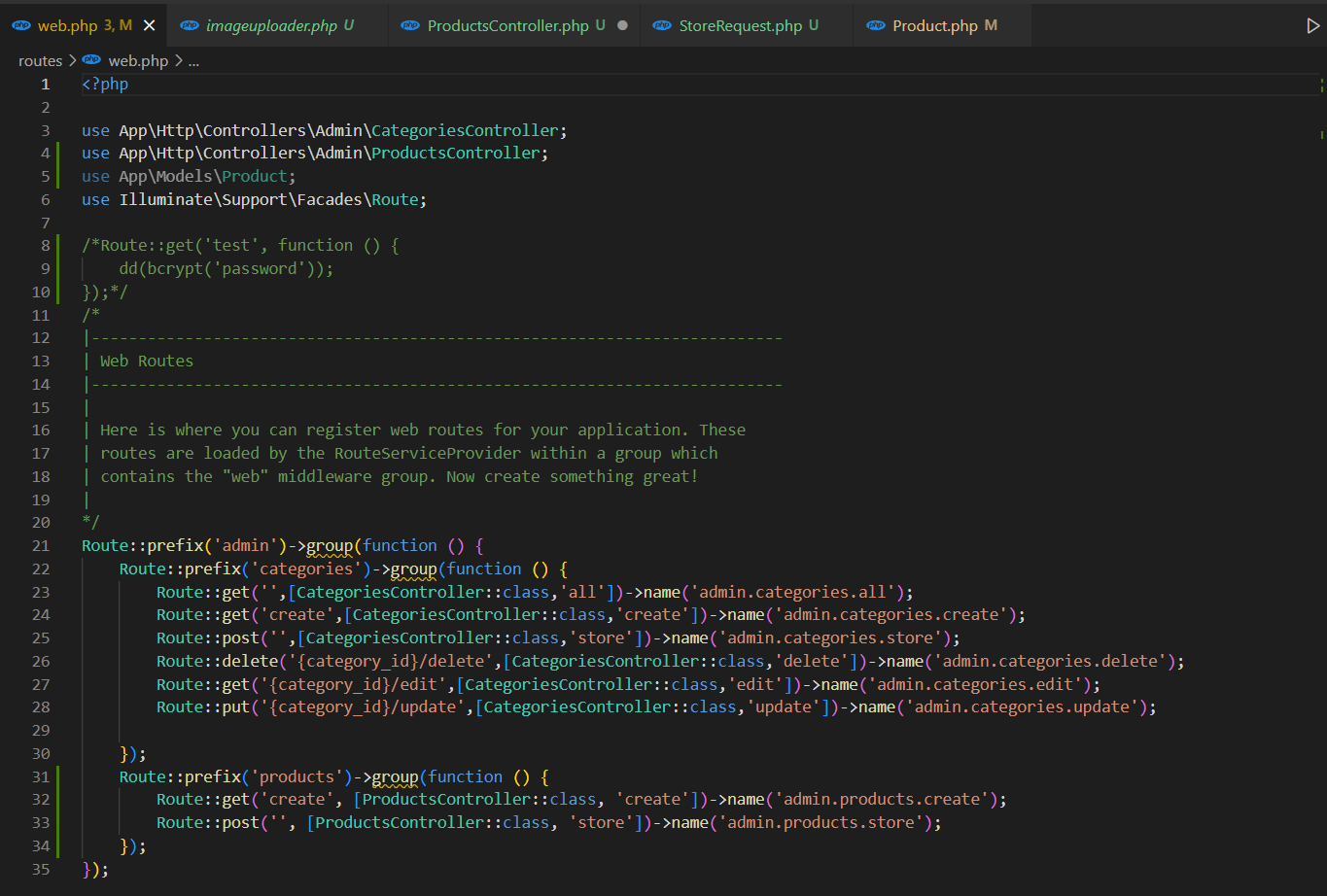Viewport: 1327px width, 896px height.
Task: Click the underlined group call on line 31
Action: click(x=396, y=776)
